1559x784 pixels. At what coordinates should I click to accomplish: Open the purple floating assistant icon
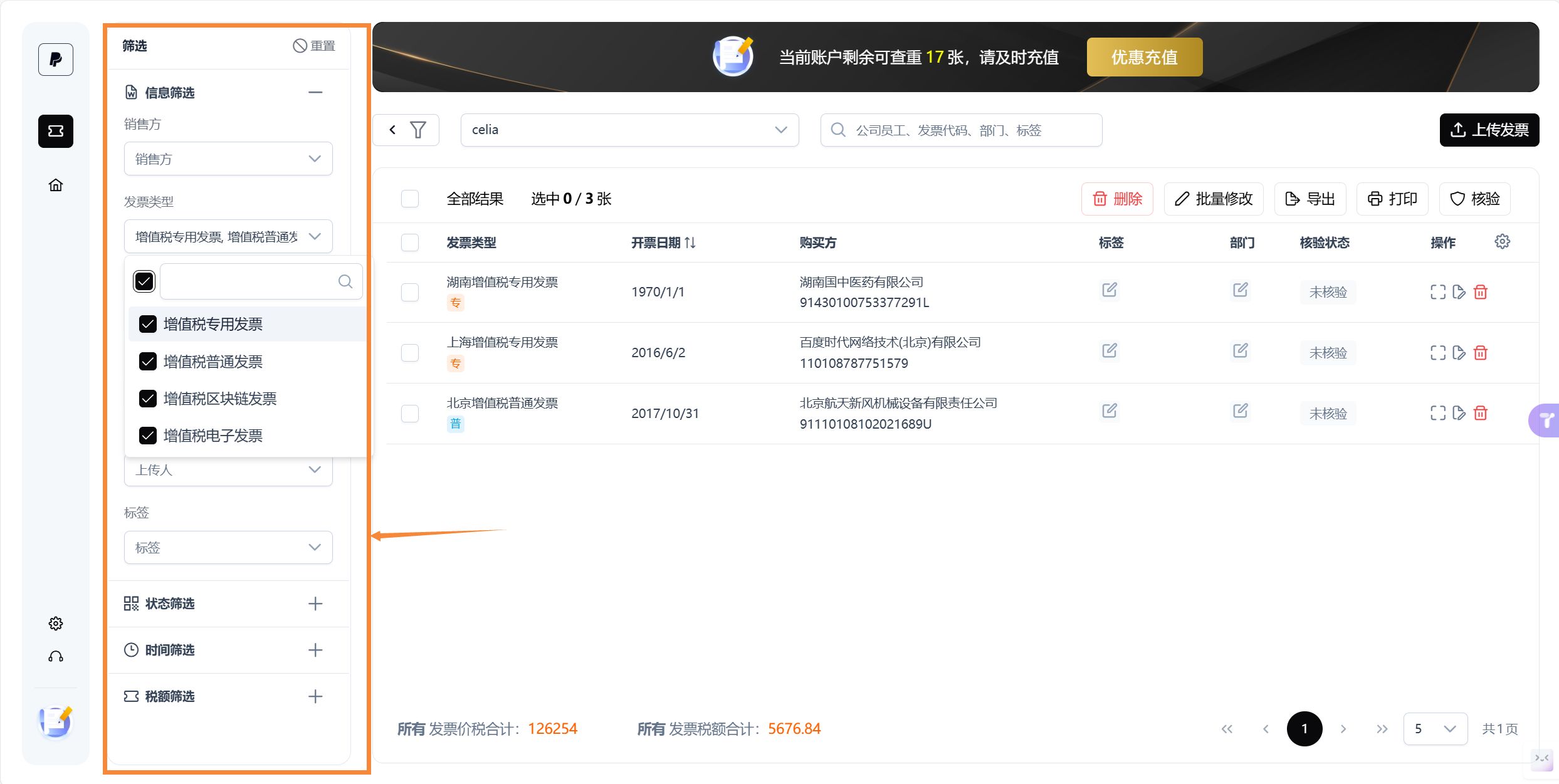(1545, 420)
